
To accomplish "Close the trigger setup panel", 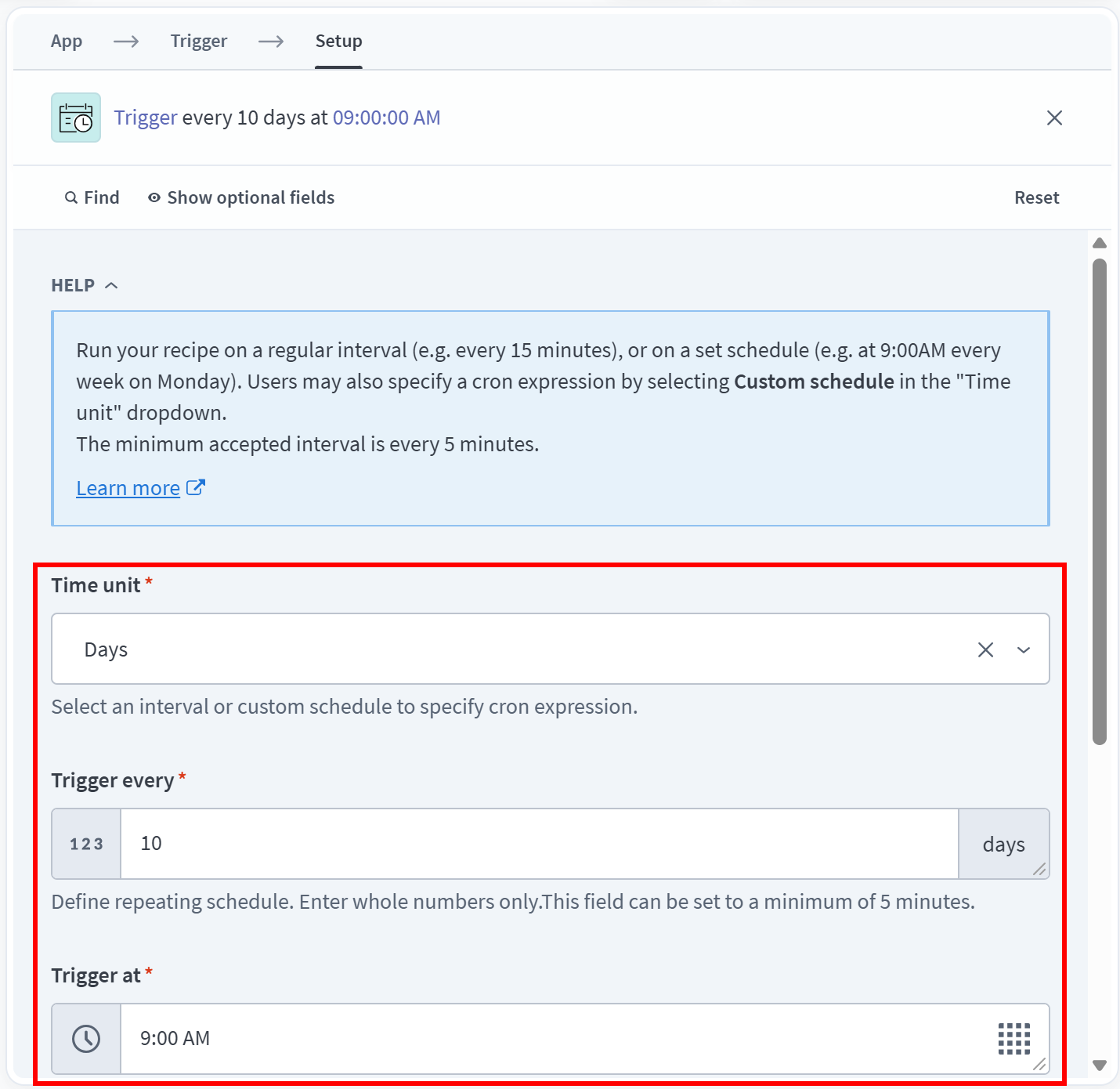I will (1054, 118).
